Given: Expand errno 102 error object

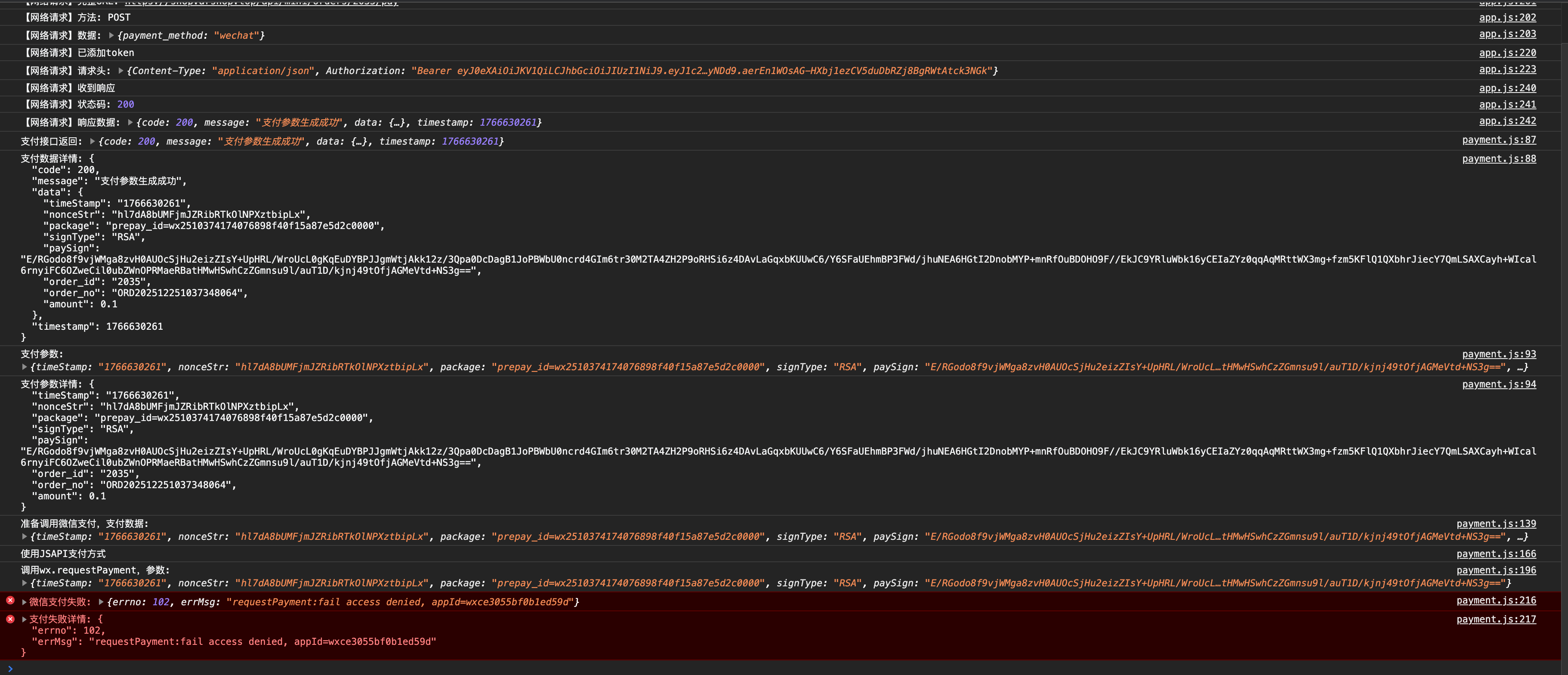Looking at the screenshot, I should click(101, 602).
